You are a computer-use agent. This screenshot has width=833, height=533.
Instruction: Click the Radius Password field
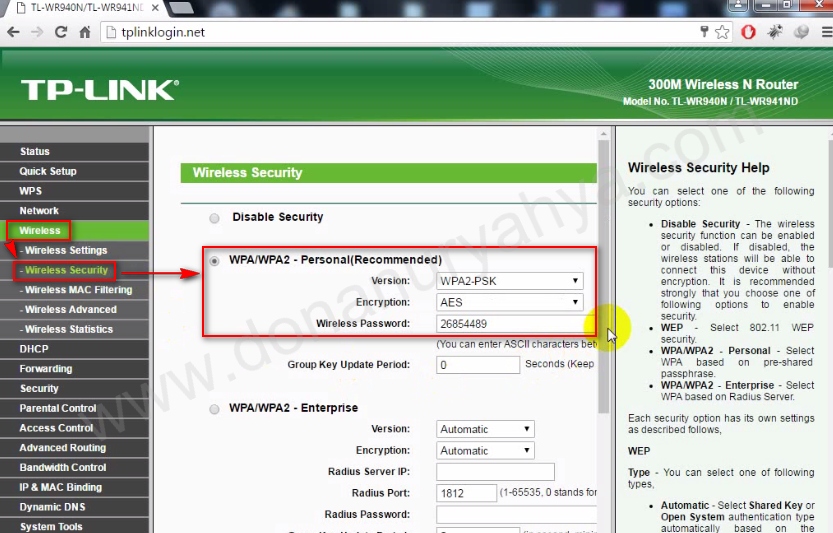click(x=516, y=514)
